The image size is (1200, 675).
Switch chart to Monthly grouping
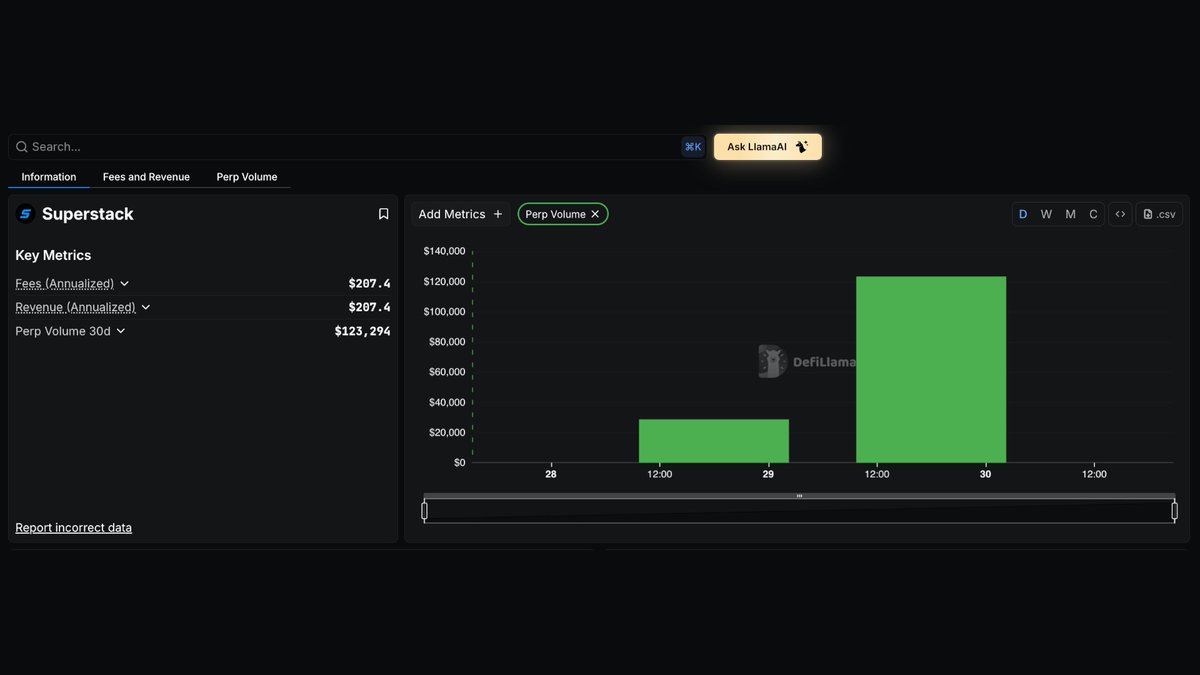1070,214
